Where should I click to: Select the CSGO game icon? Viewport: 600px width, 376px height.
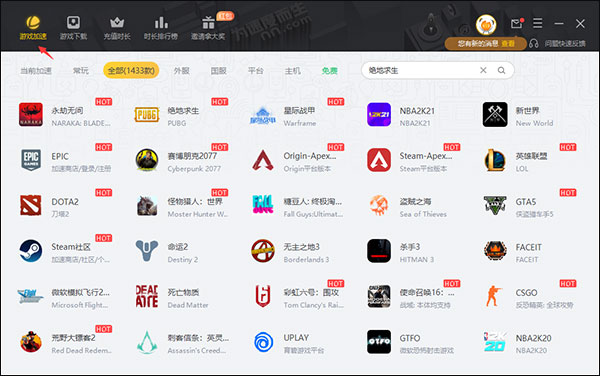(494, 296)
